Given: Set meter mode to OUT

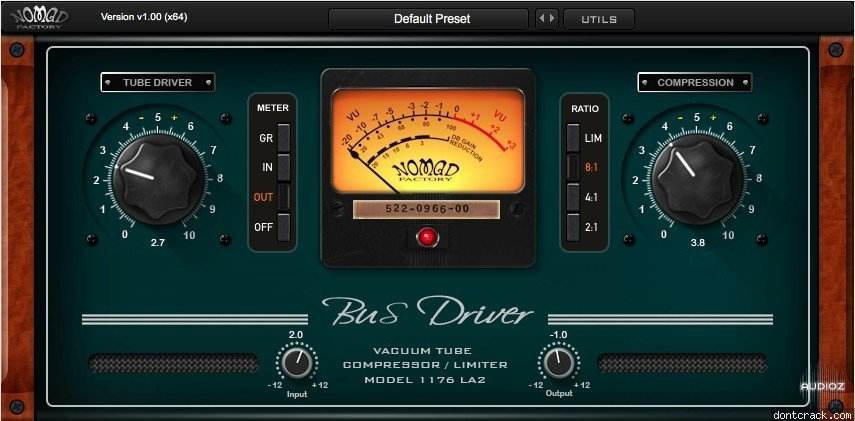Looking at the screenshot, I should tap(284, 197).
